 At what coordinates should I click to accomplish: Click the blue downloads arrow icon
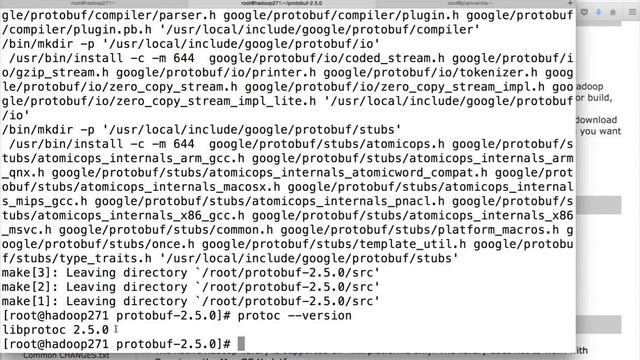pos(598,12)
